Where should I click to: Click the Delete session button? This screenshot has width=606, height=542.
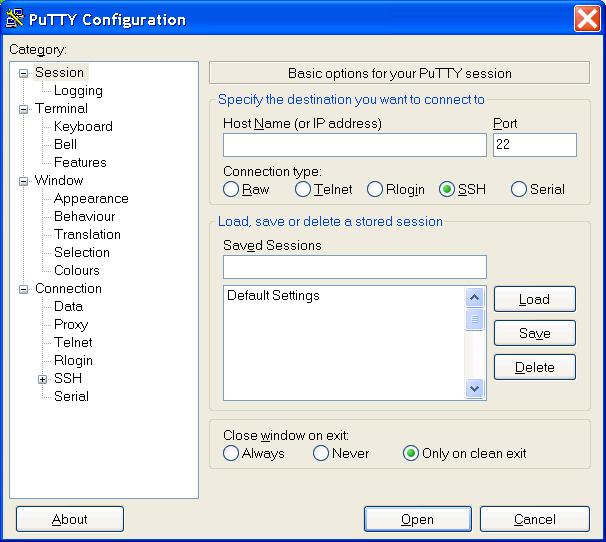click(535, 367)
